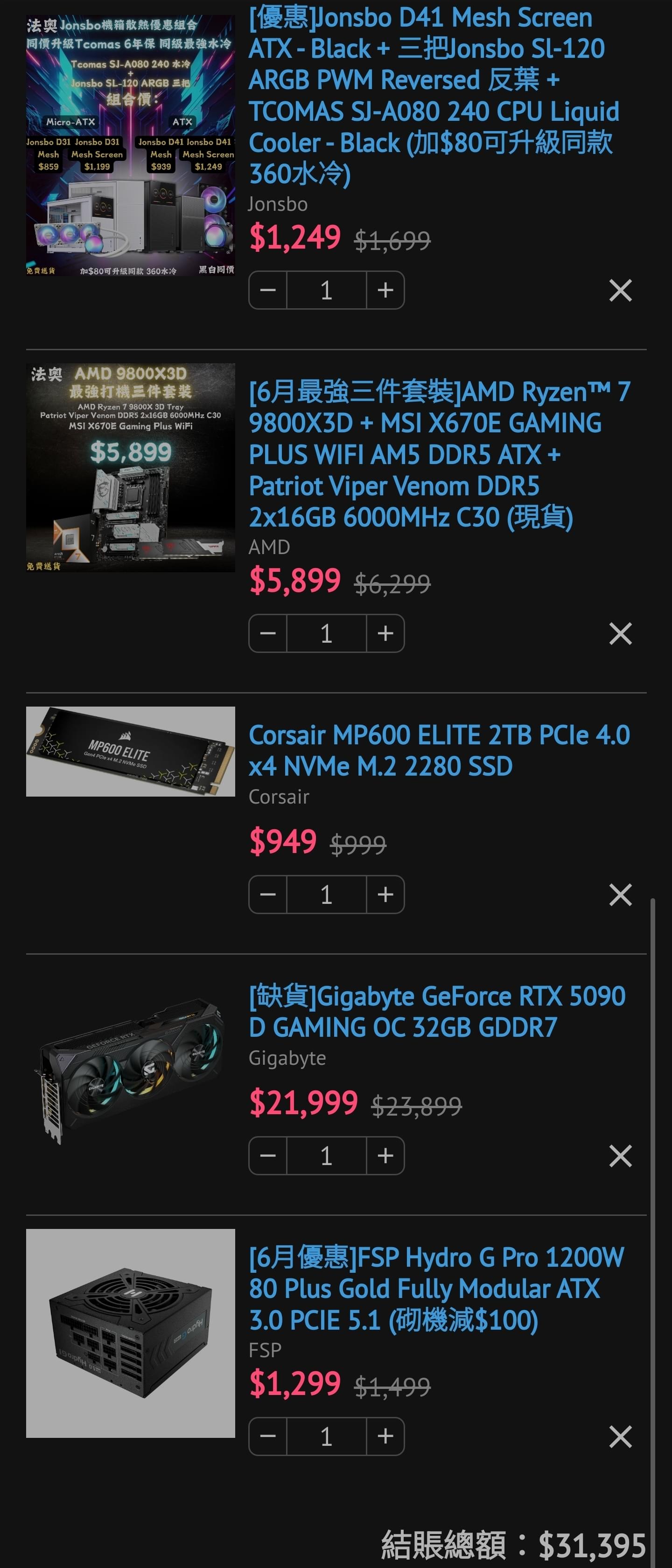Decrease quantity of AMD 9800X3D bundle

[x=268, y=633]
